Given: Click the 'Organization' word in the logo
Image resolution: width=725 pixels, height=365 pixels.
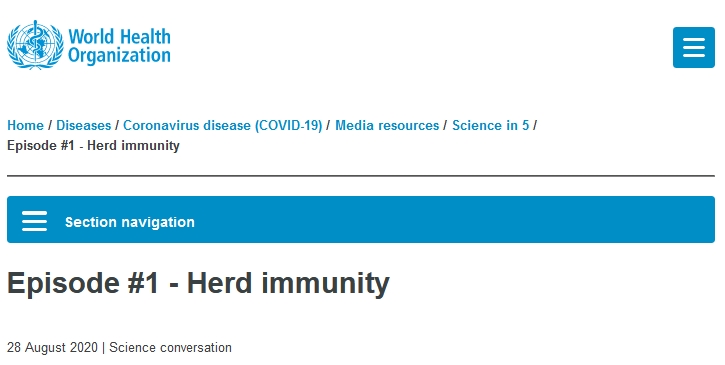Looking at the screenshot, I should coord(119,56).
